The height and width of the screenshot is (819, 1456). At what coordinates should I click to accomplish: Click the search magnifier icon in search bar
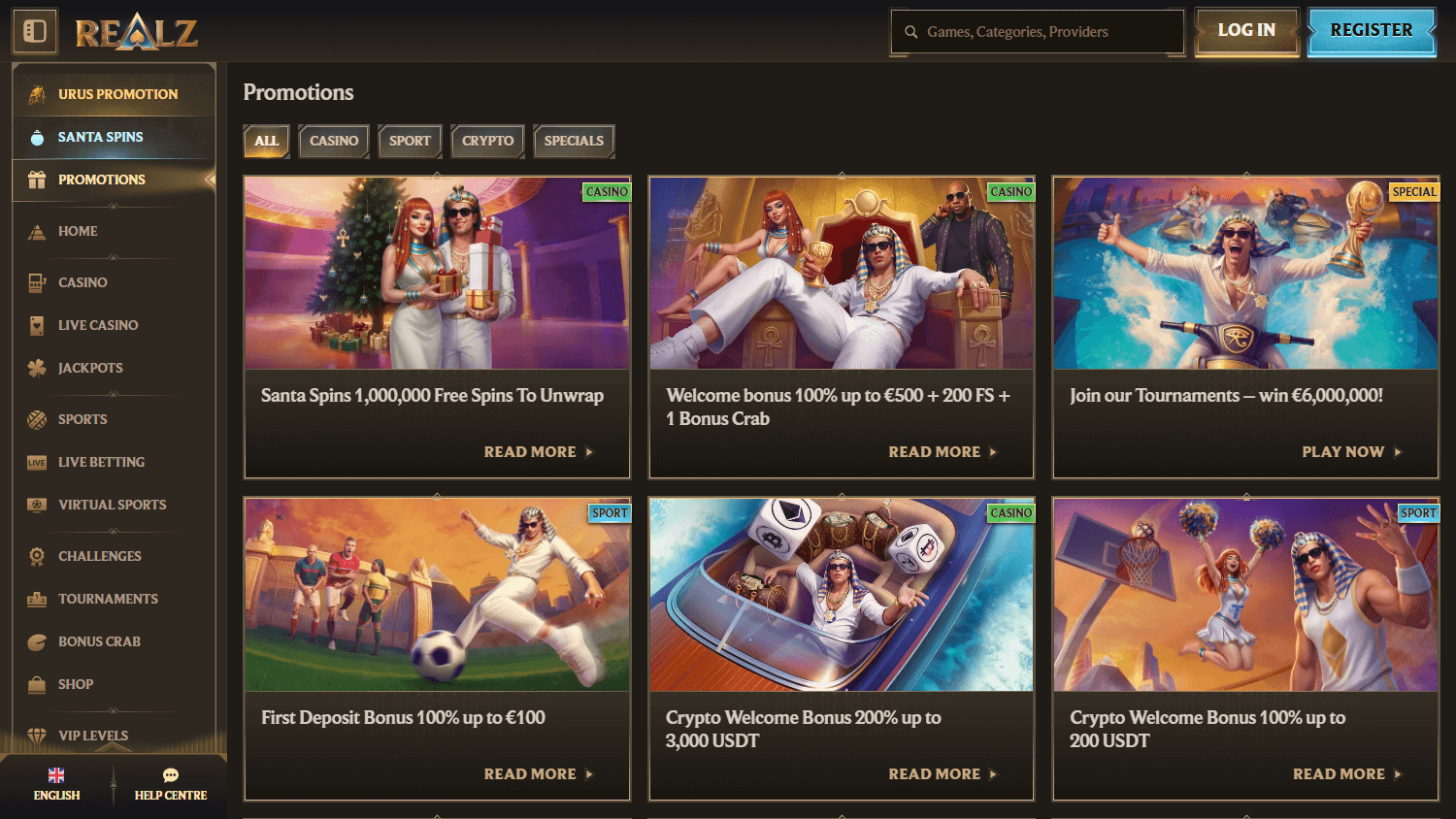click(x=910, y=31)
